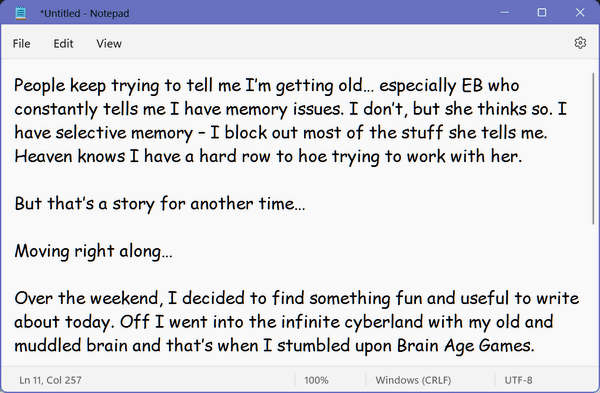Click the Windows (CRLF) line ending indicator
600x393 pixels.
click(x=413, y=380)
